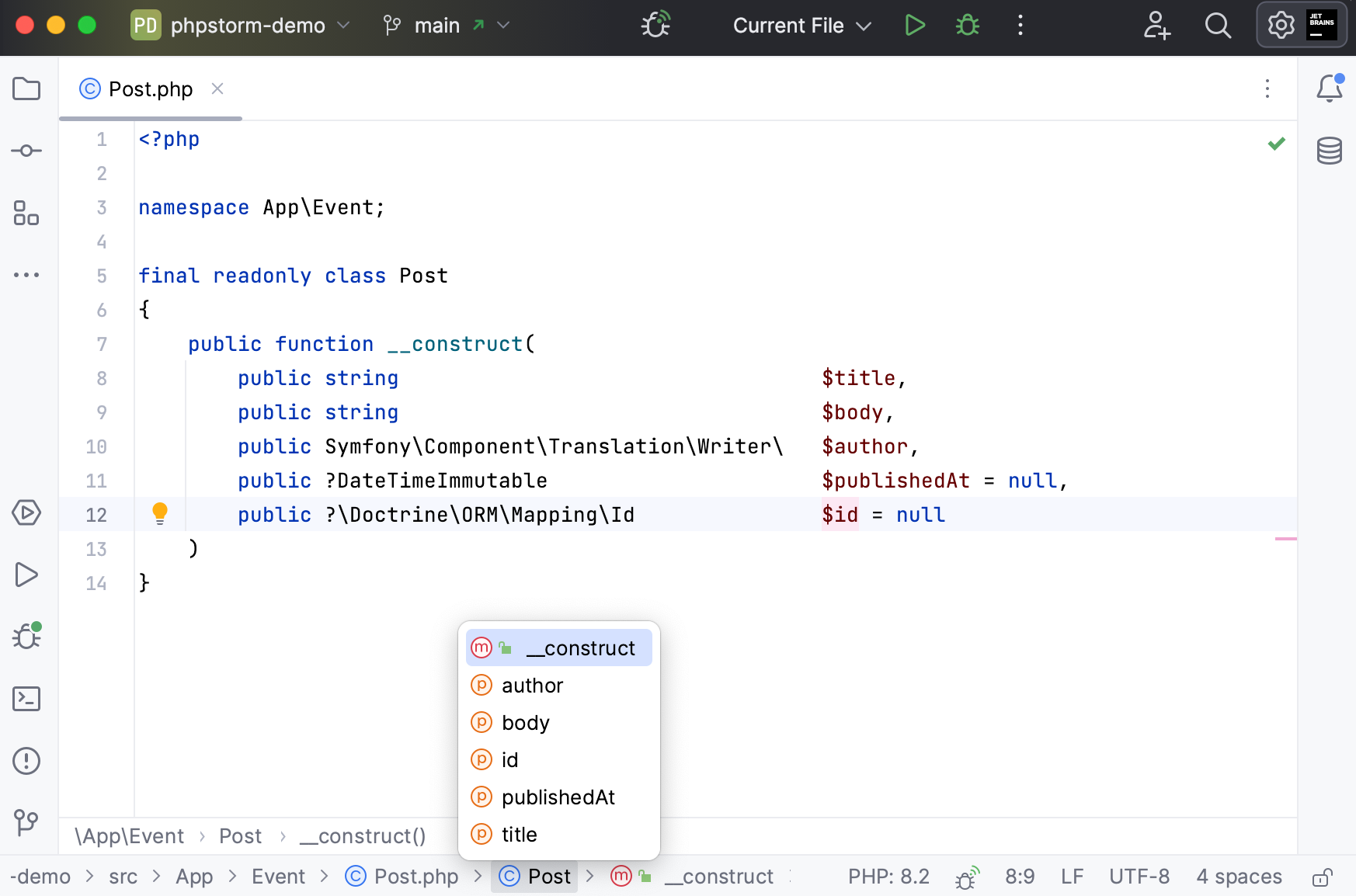
Task: Open the Project folder tool window
Action: 26,89
